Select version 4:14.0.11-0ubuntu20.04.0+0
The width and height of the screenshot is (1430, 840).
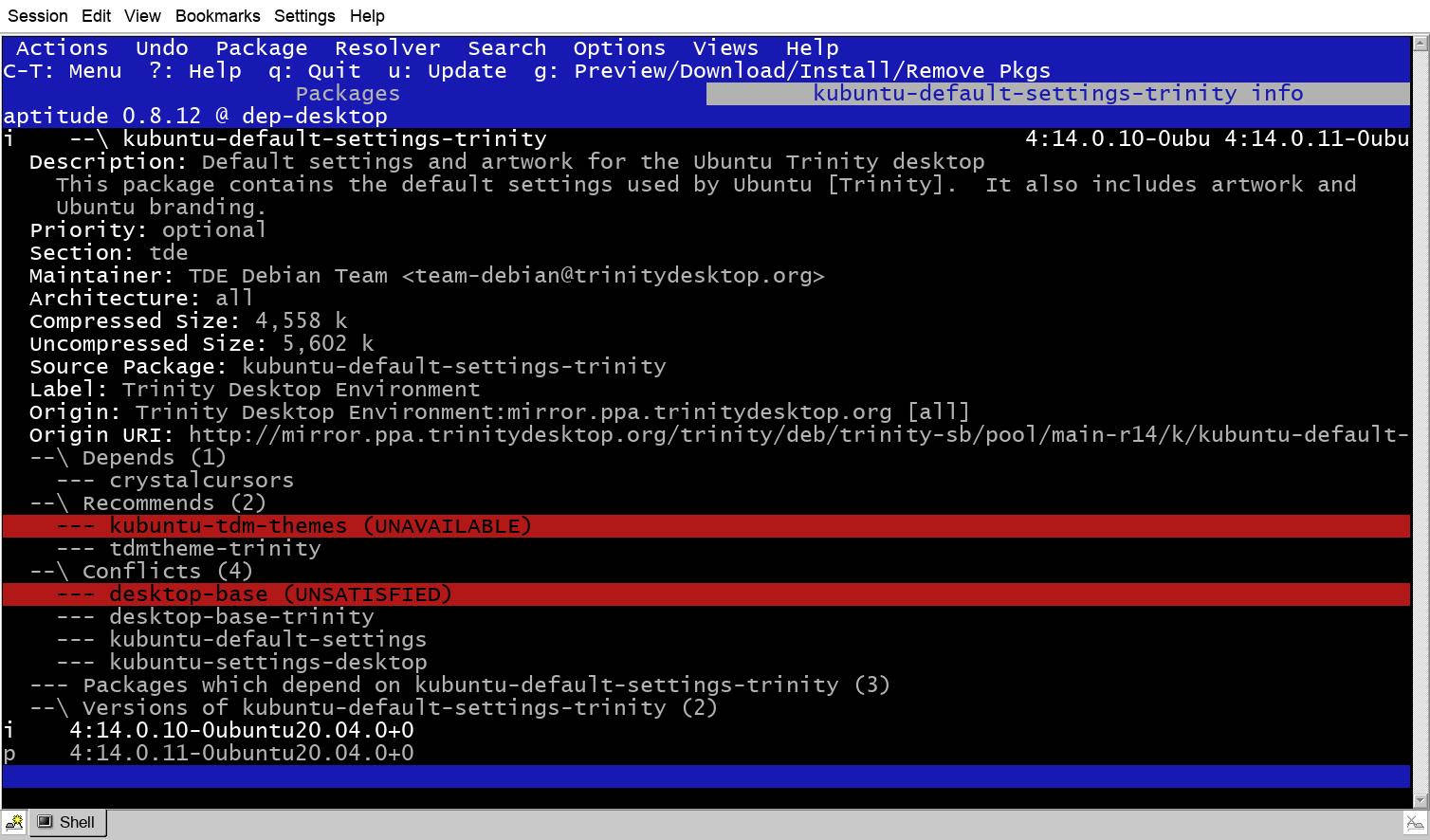pyautogui.click(x=209, y=754)
